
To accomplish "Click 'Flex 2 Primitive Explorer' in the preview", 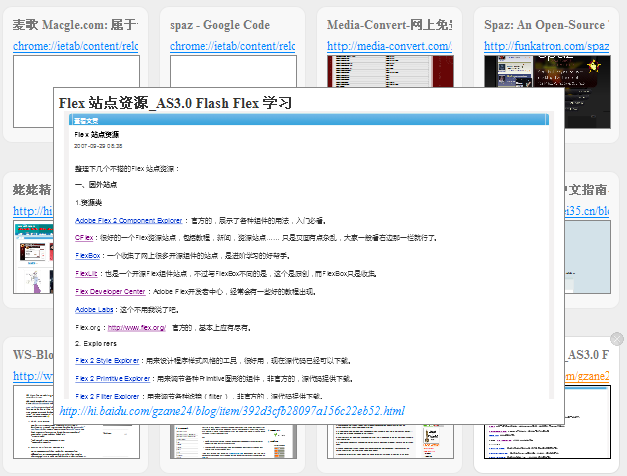I will click(112, 378).
